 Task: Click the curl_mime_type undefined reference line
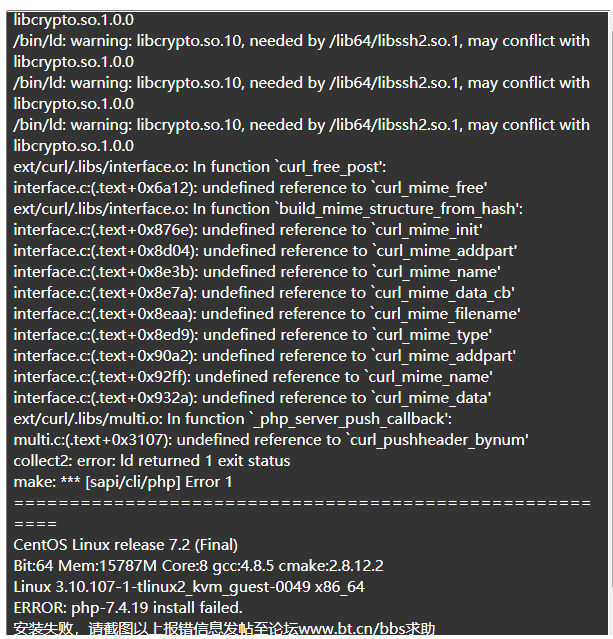tap(253, 335)
